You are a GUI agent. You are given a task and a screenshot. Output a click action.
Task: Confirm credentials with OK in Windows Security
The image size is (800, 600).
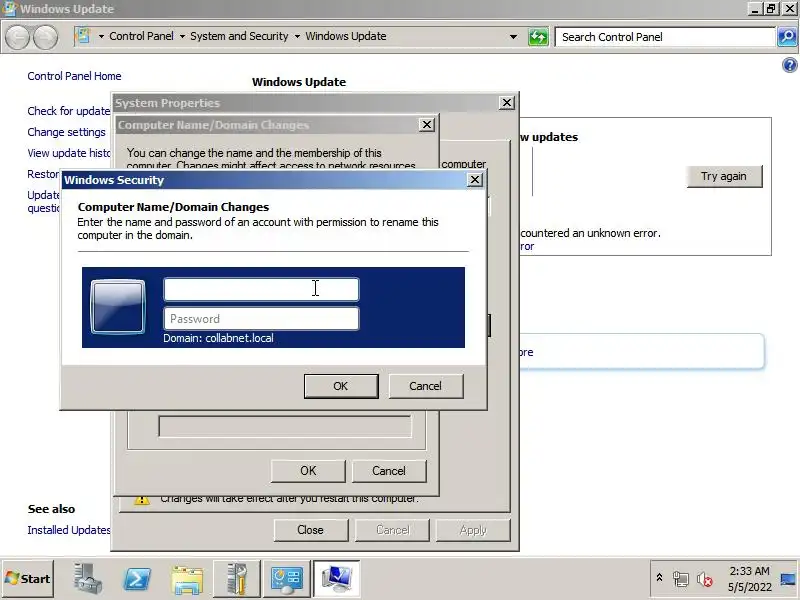(341, 386)
